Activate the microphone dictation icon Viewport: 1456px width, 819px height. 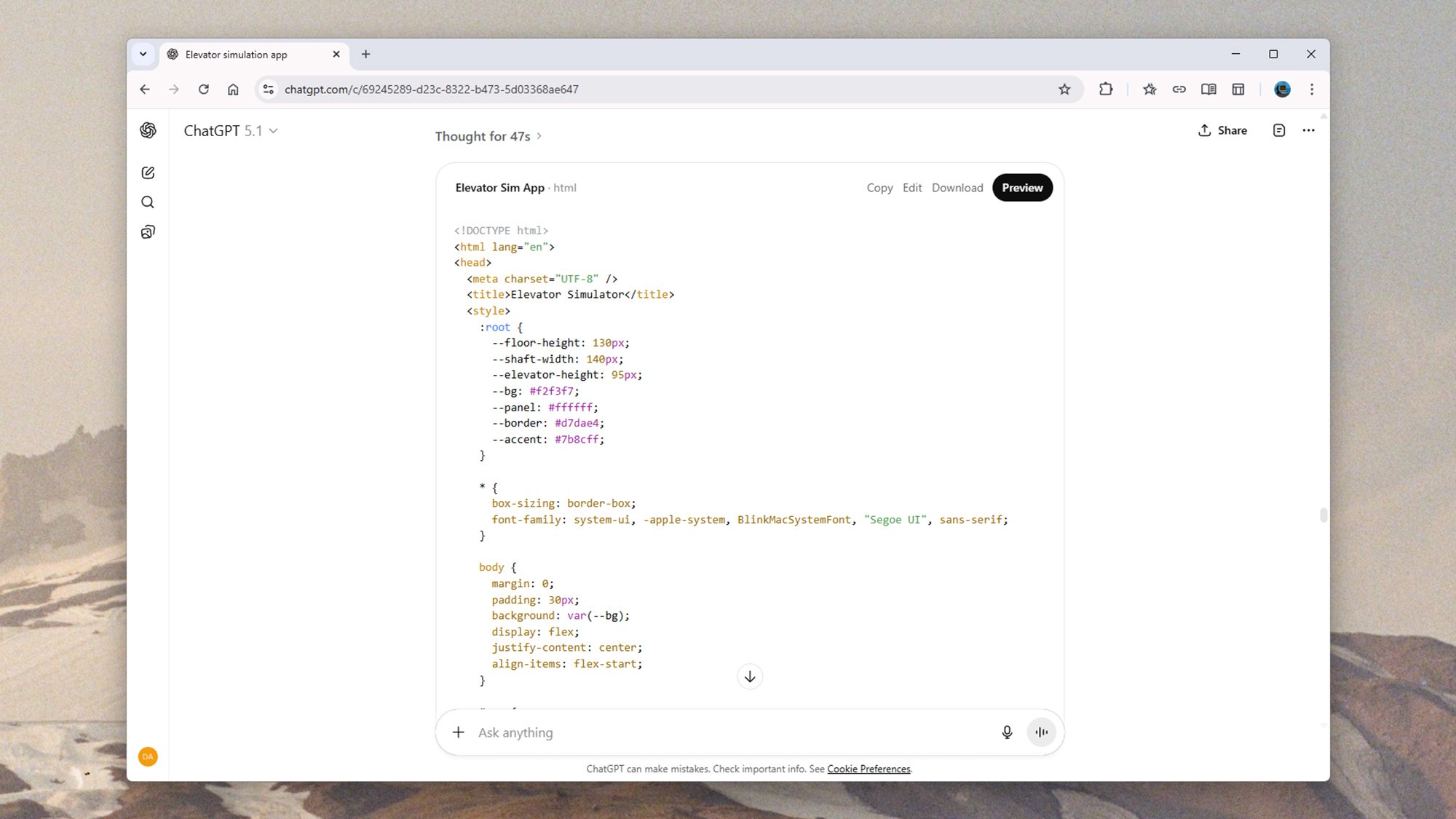point(1007,732)
